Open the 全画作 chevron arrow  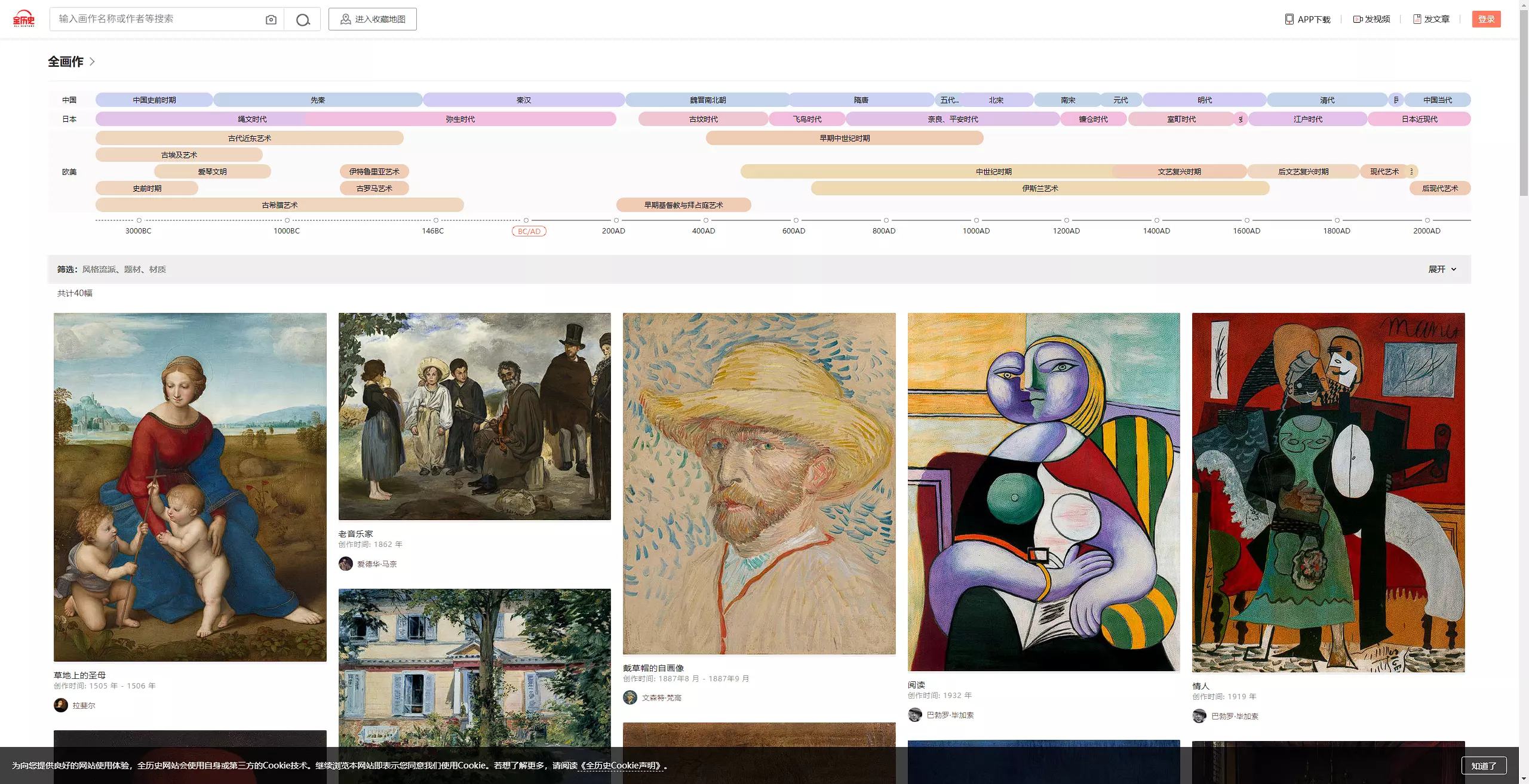point(92,62)
